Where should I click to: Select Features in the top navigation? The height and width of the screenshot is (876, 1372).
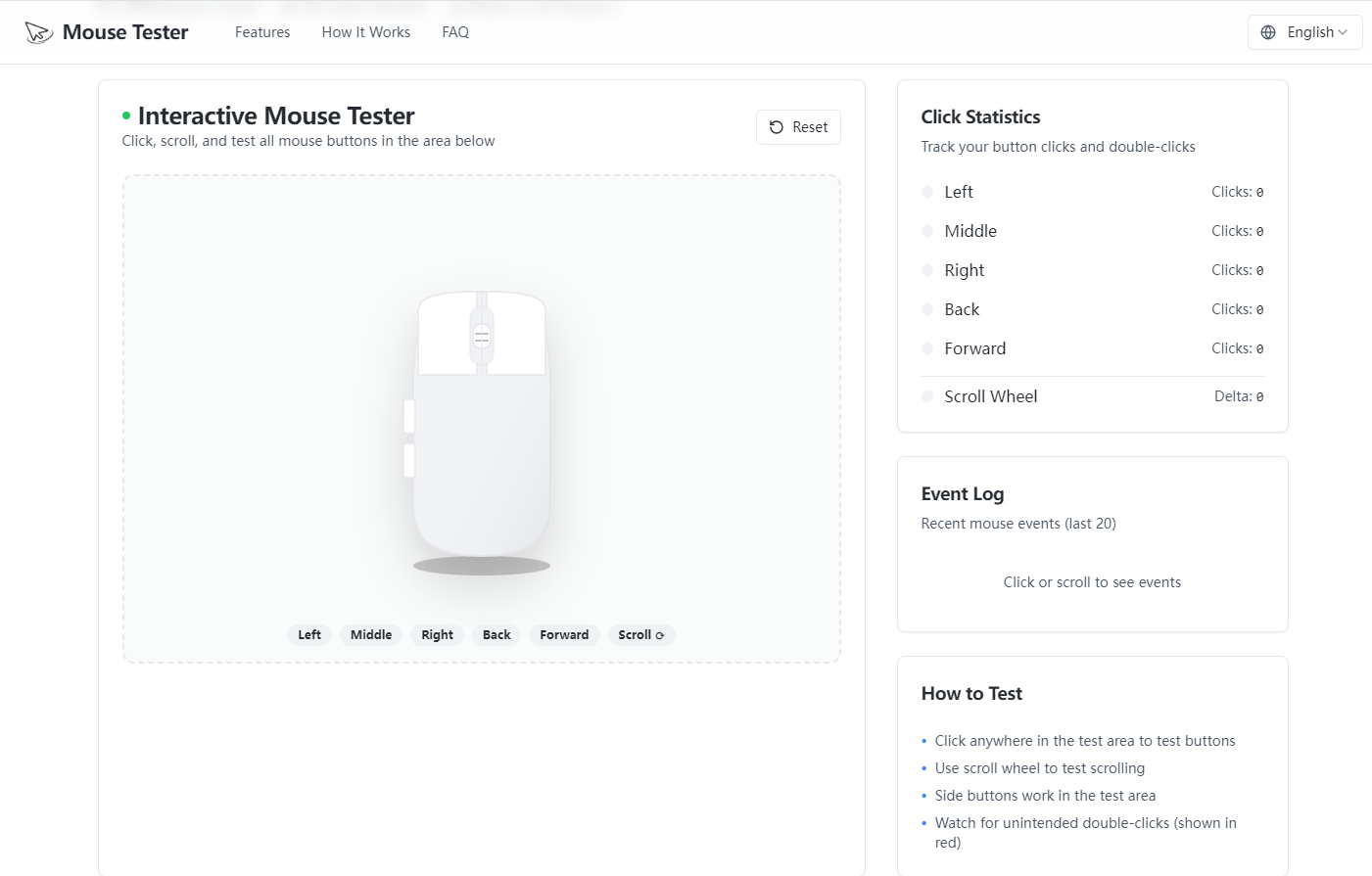coord(261,31)
